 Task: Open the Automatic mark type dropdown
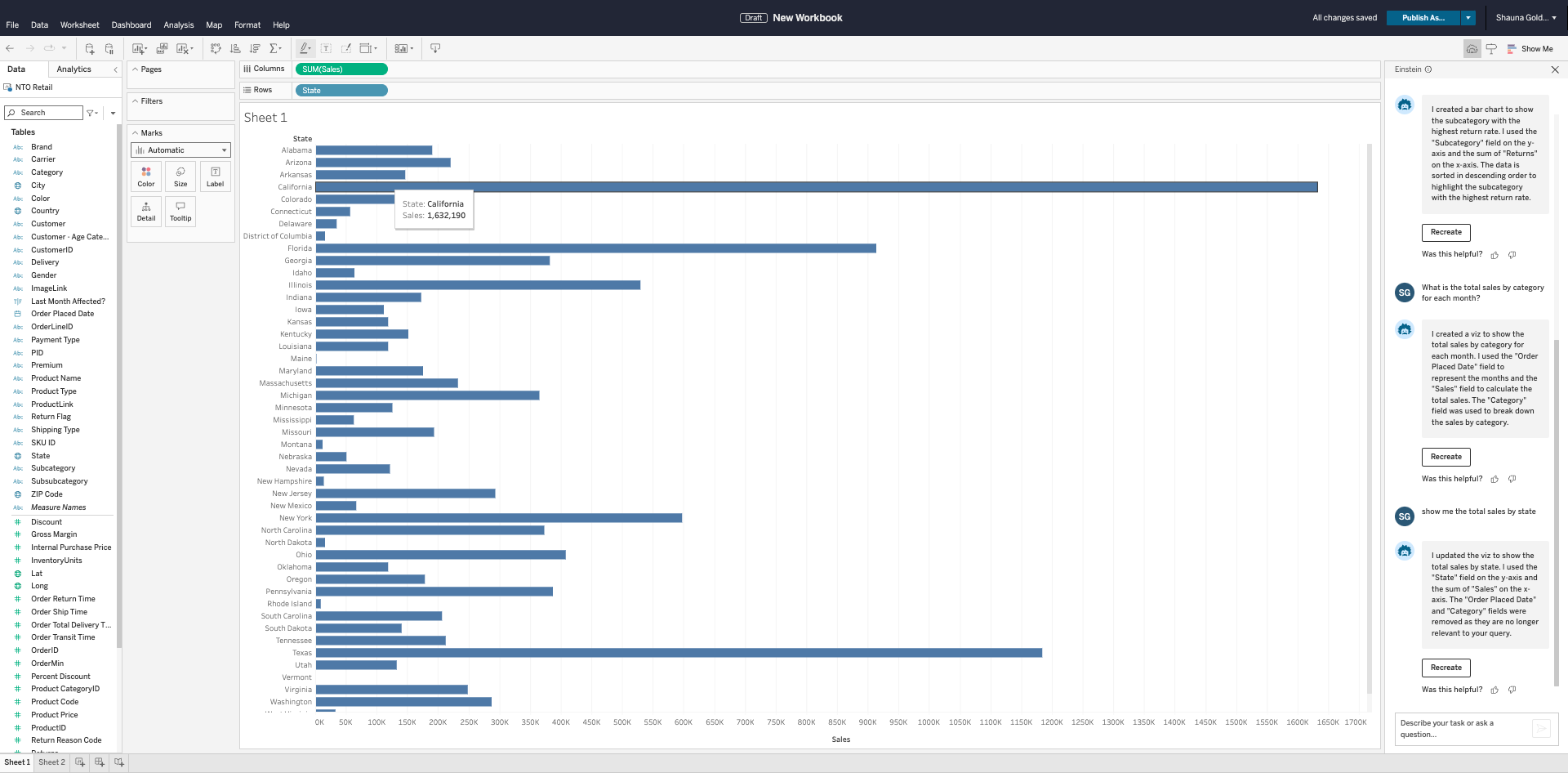click(180, 150)
